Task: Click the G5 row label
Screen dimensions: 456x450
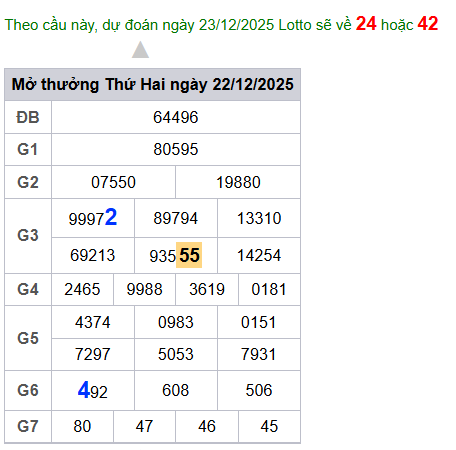Action: pos(28,338)
